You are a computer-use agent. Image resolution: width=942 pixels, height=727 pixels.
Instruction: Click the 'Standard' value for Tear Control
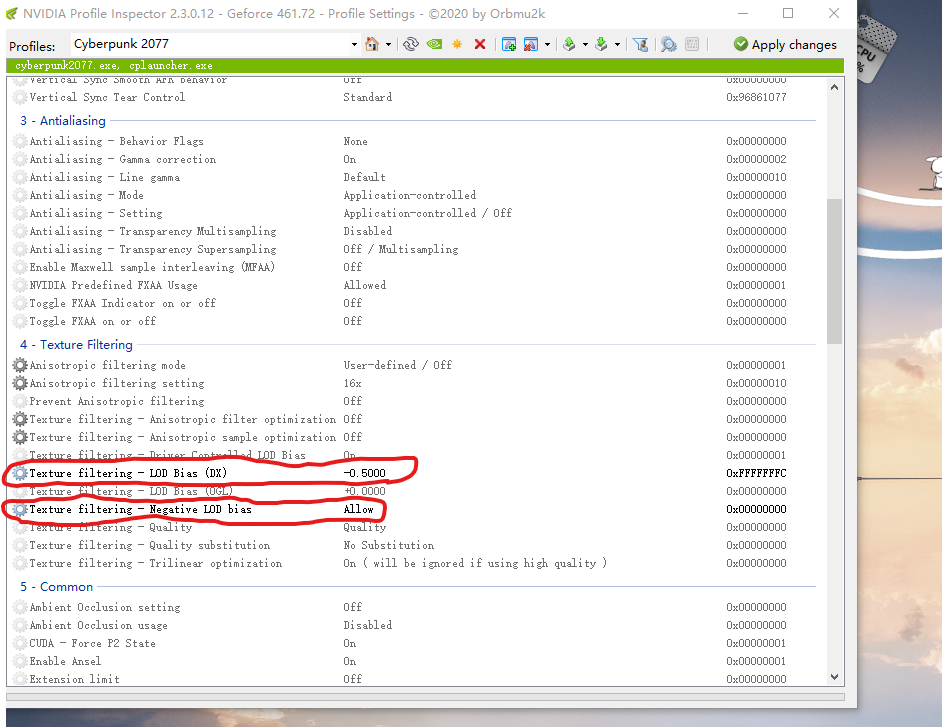tap(368, 97)
